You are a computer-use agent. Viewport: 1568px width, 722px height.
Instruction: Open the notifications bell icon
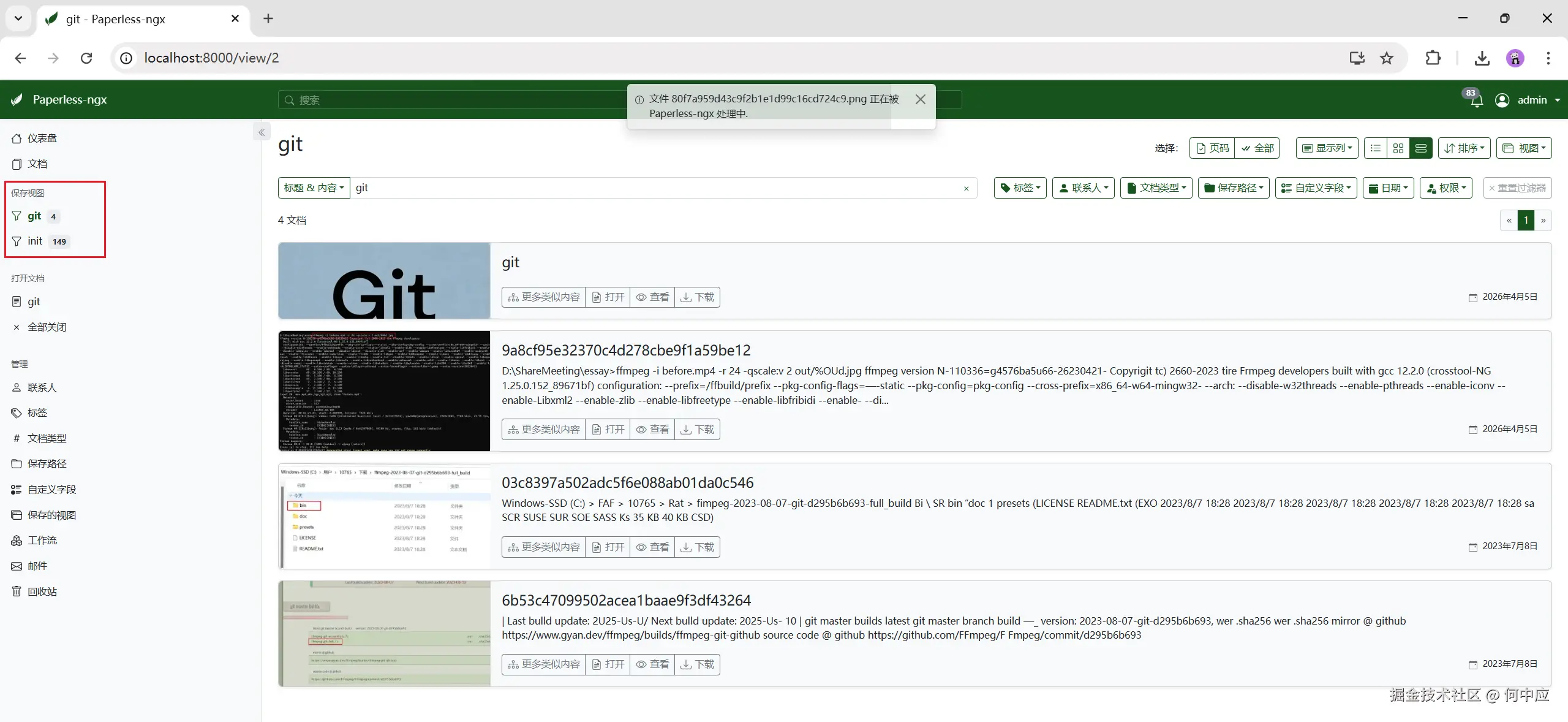coord(1476,100)
